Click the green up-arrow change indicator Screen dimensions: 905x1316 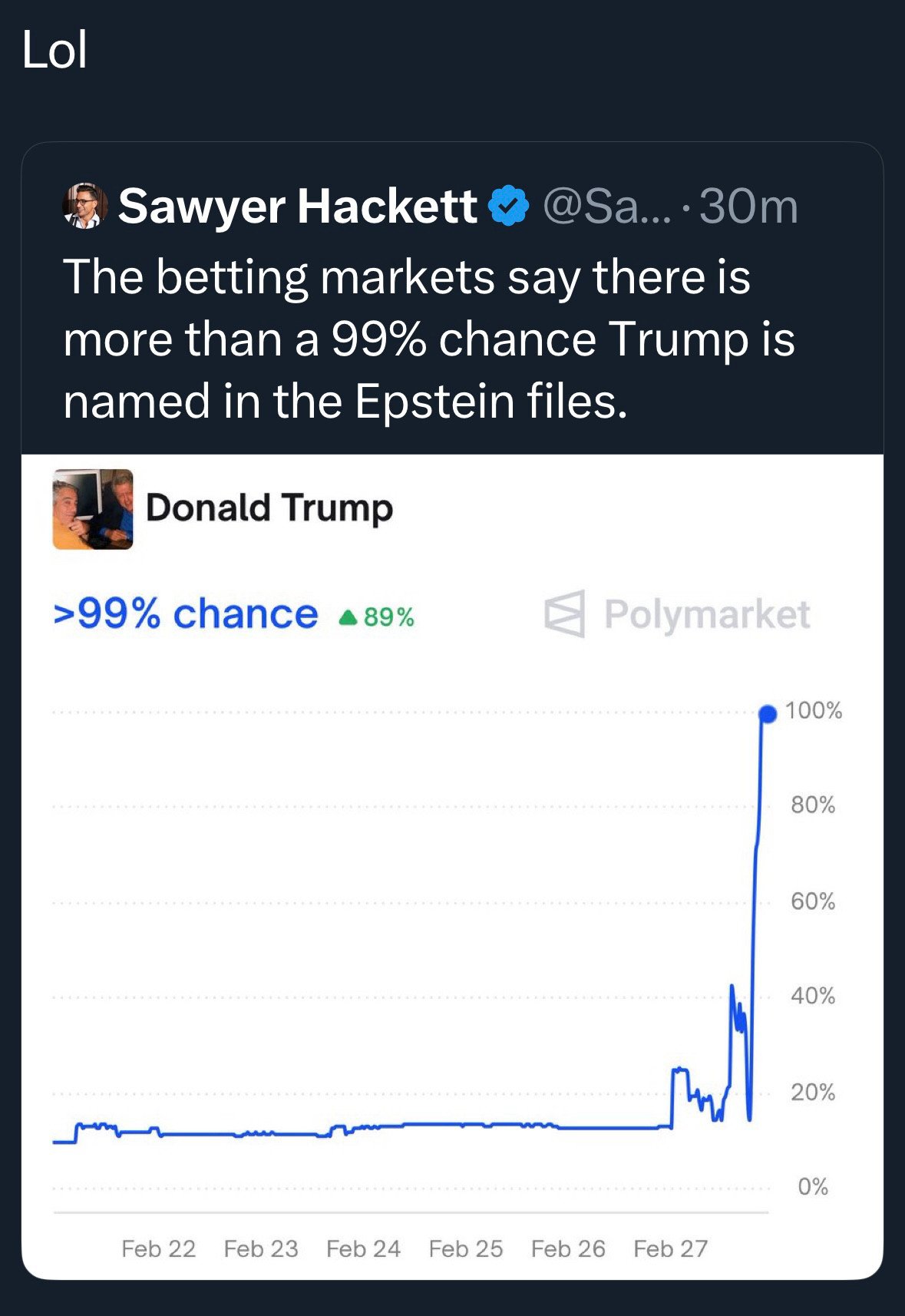pos(348,617)
